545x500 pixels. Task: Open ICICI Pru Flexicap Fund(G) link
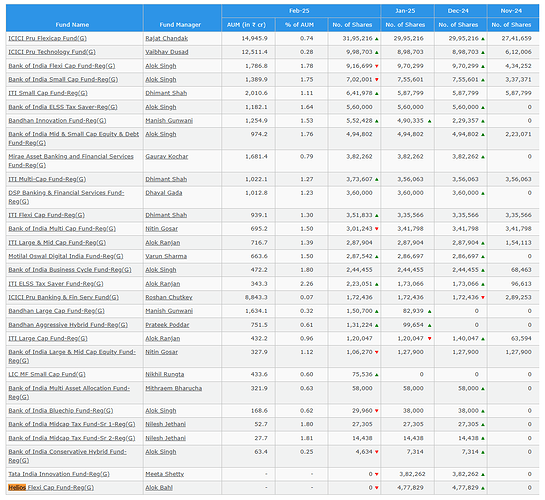pos(48,38)
